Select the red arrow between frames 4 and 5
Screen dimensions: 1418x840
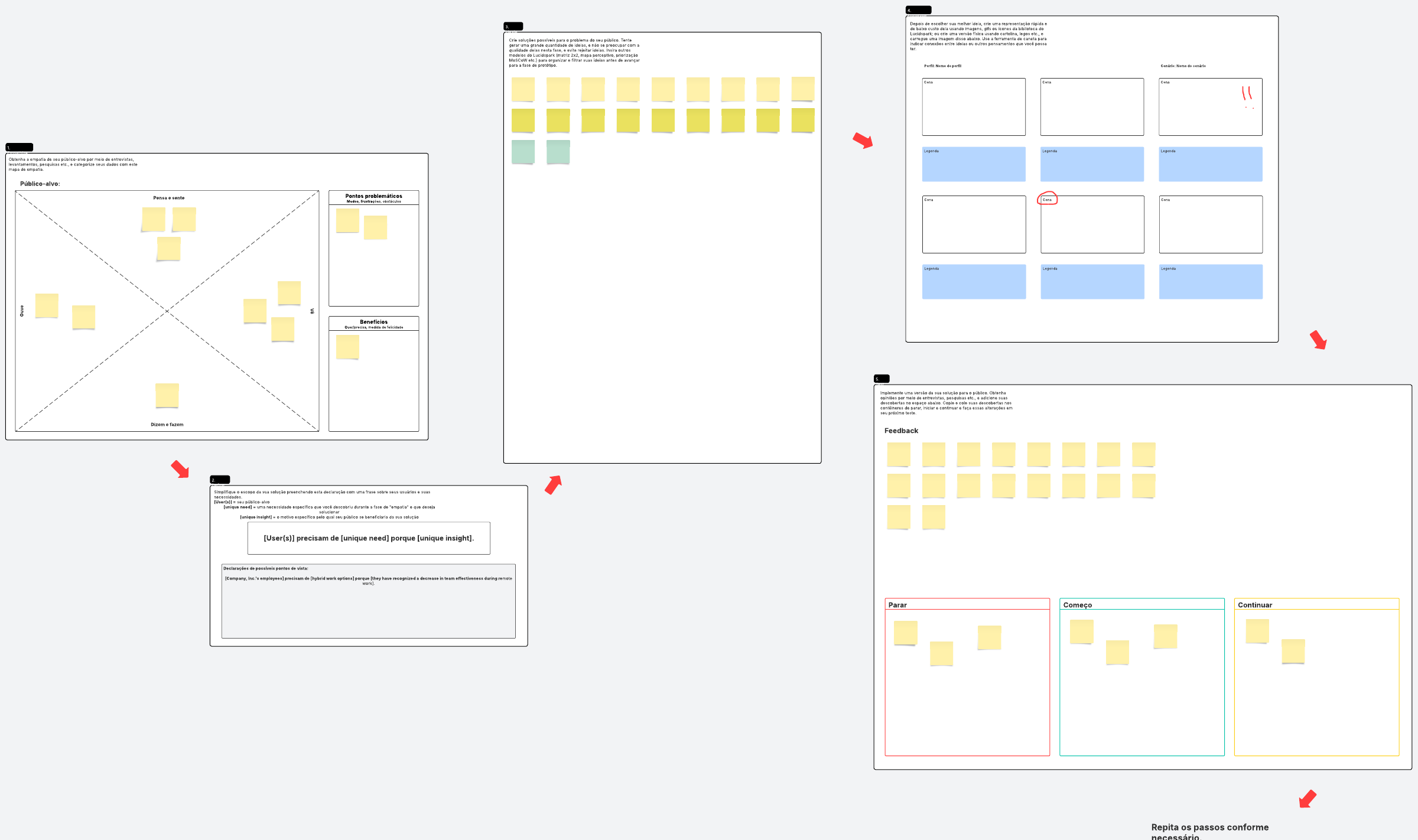(1318, 340)
